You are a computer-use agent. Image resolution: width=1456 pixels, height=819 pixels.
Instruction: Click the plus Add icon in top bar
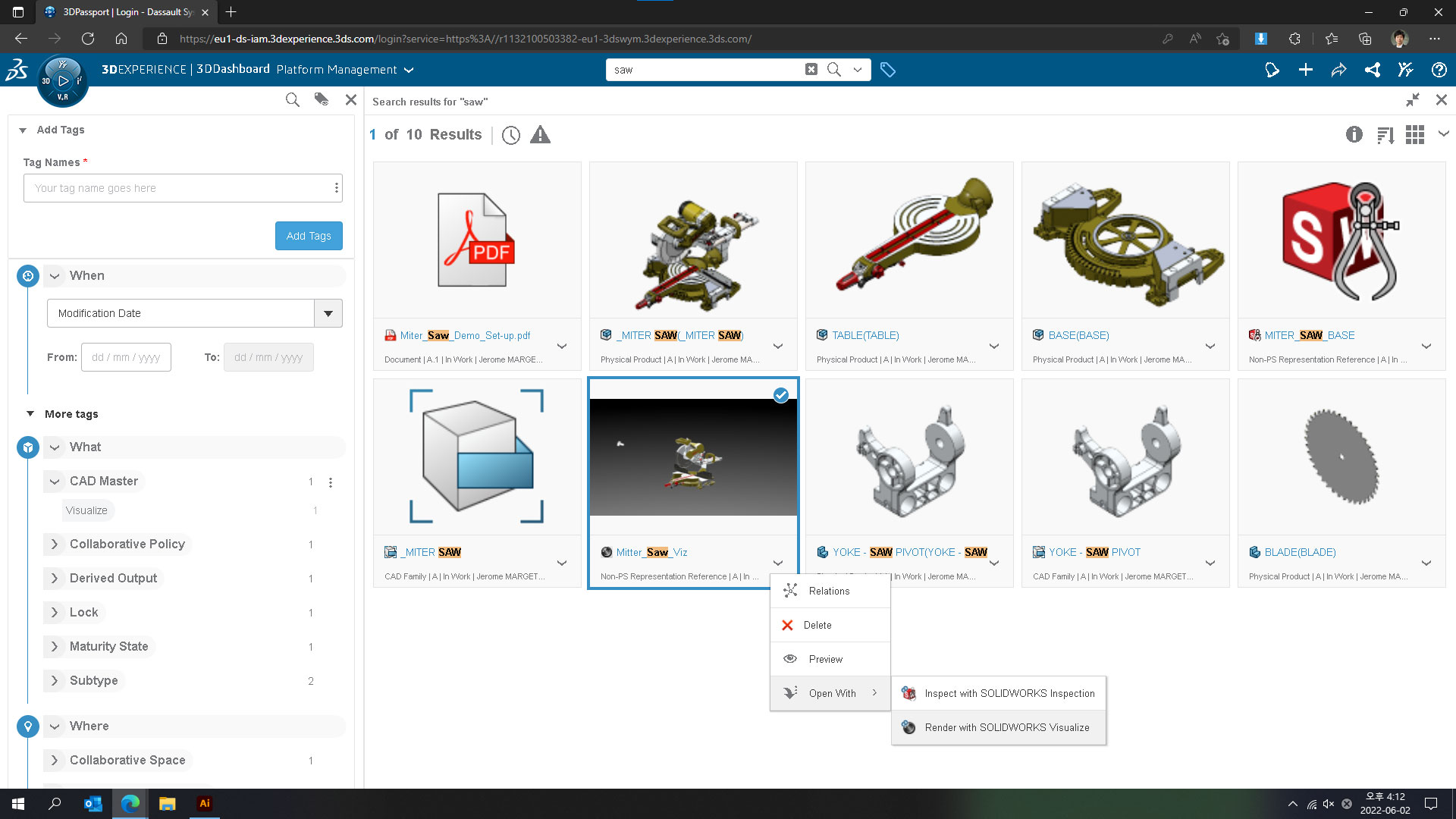1305,70
